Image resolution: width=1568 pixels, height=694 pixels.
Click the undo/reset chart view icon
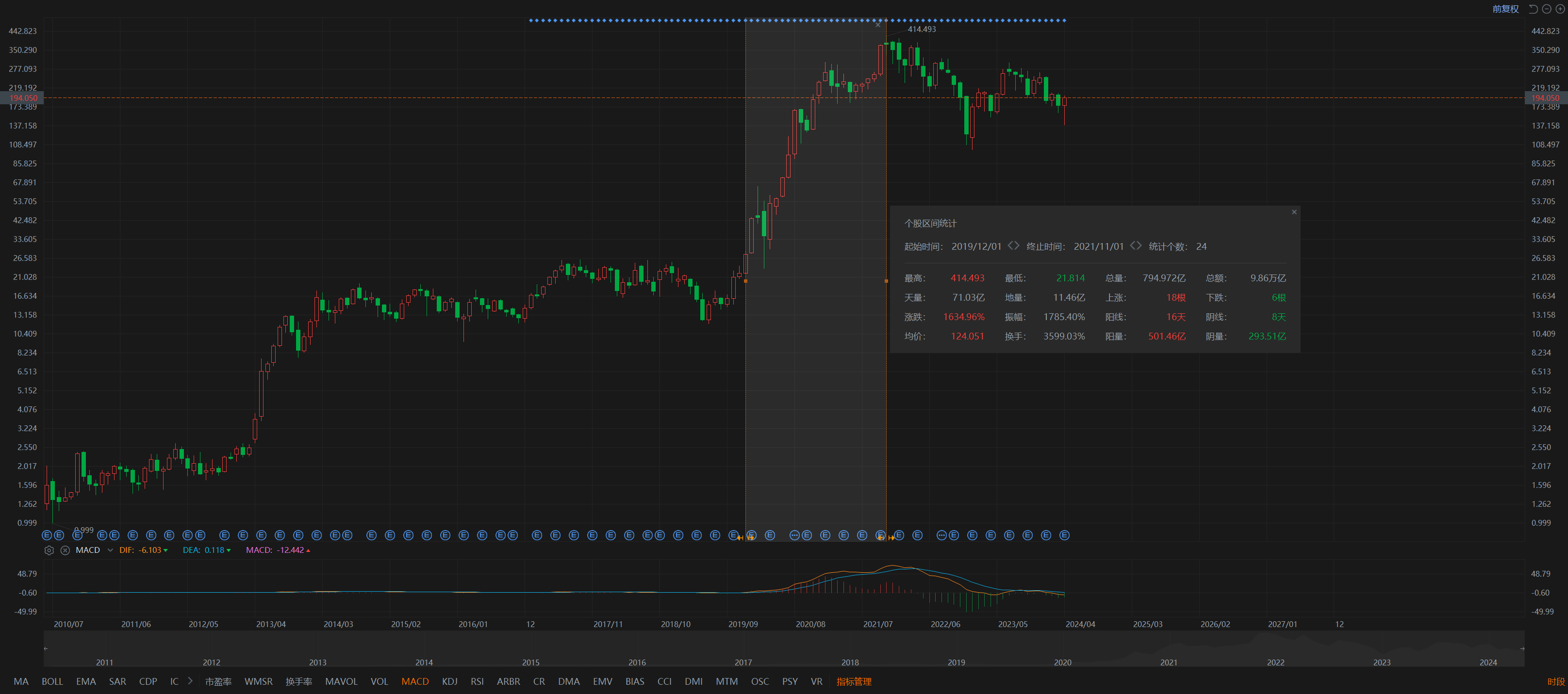pyautogui.click(x=1533, y=9)
